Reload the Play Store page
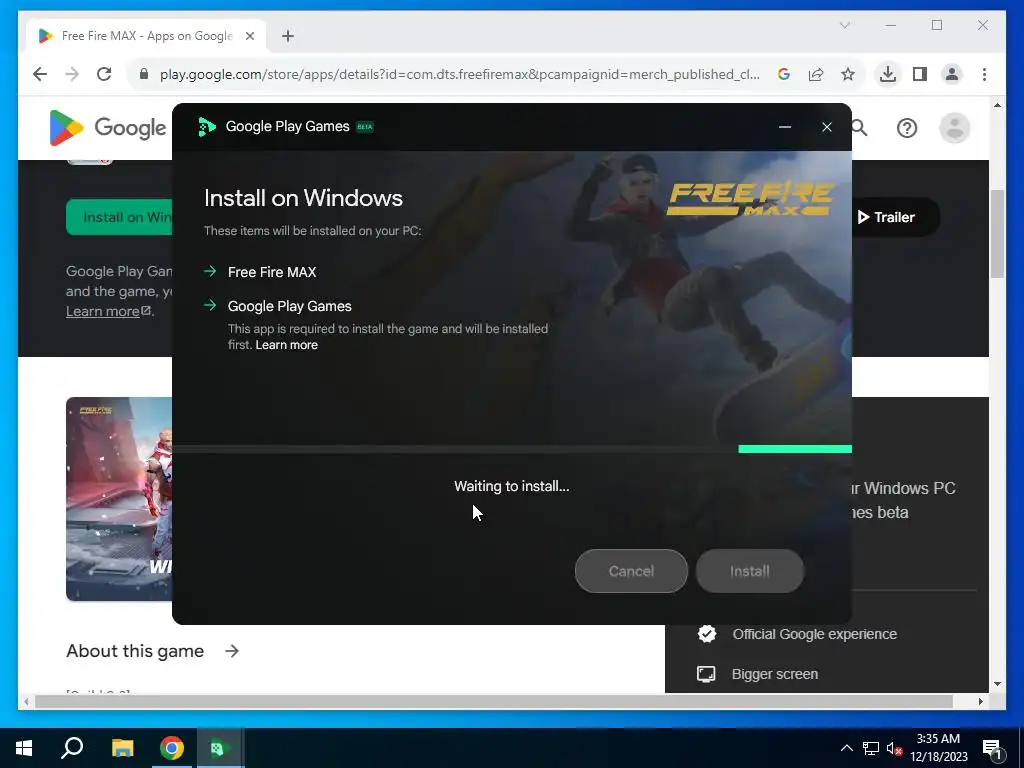1024x768 pixels. [x=104, y=74]
